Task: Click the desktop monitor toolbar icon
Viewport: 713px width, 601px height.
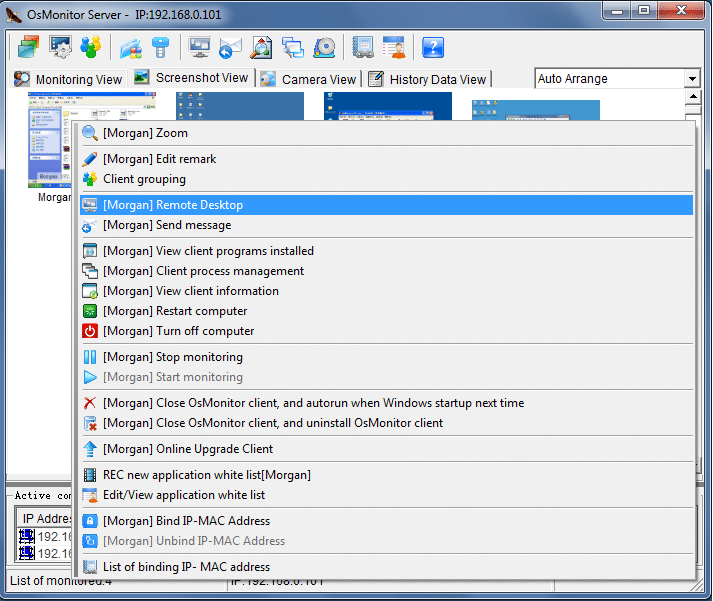Action: coord(200,47)
